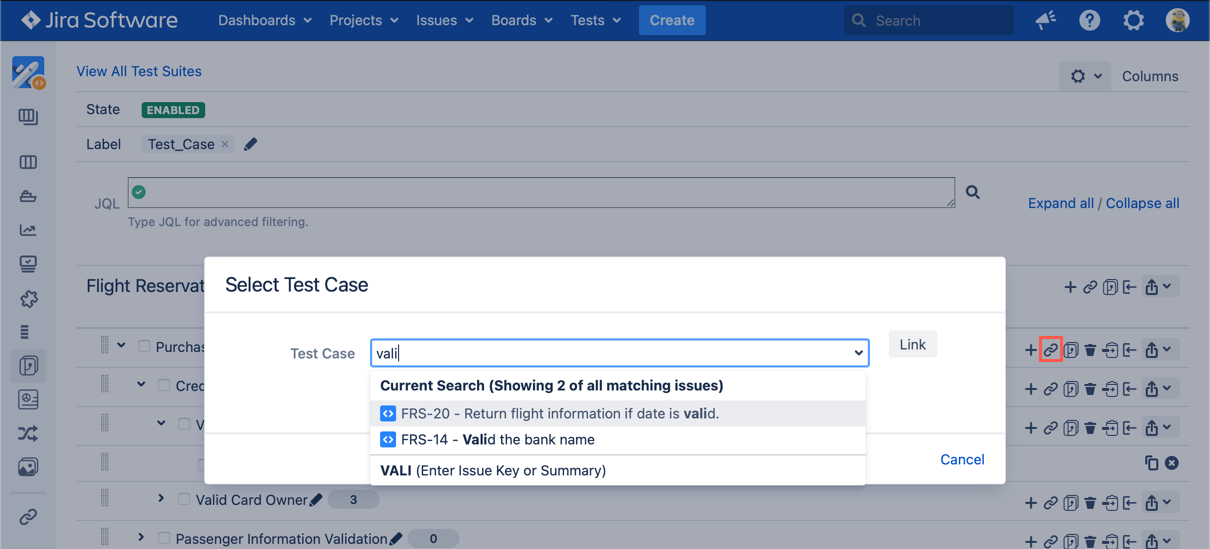Toggle the Purchase row checkbox
1210x549 pixels.
pyautogui.click(x=144, y=346)
